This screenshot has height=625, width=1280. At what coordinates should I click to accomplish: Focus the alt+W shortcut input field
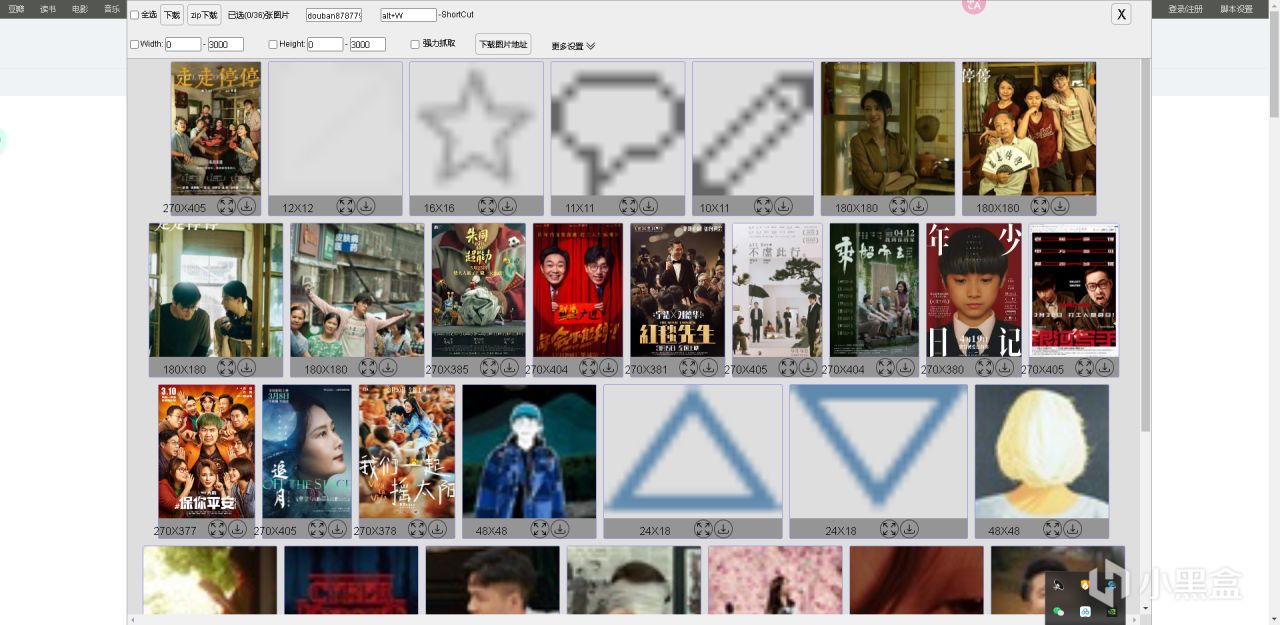[408, 15]
